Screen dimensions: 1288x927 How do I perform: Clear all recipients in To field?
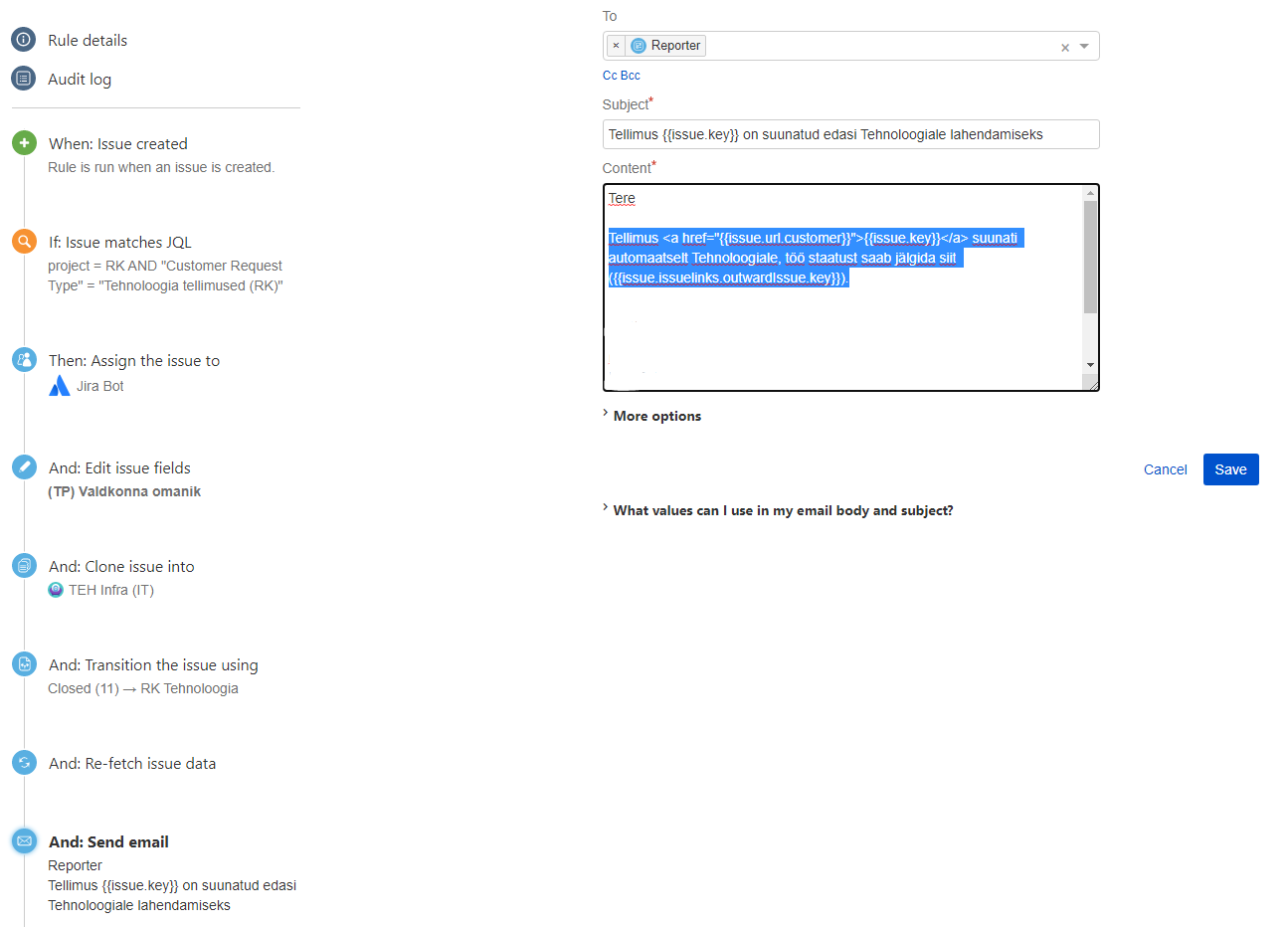[x=1065, y=47]
